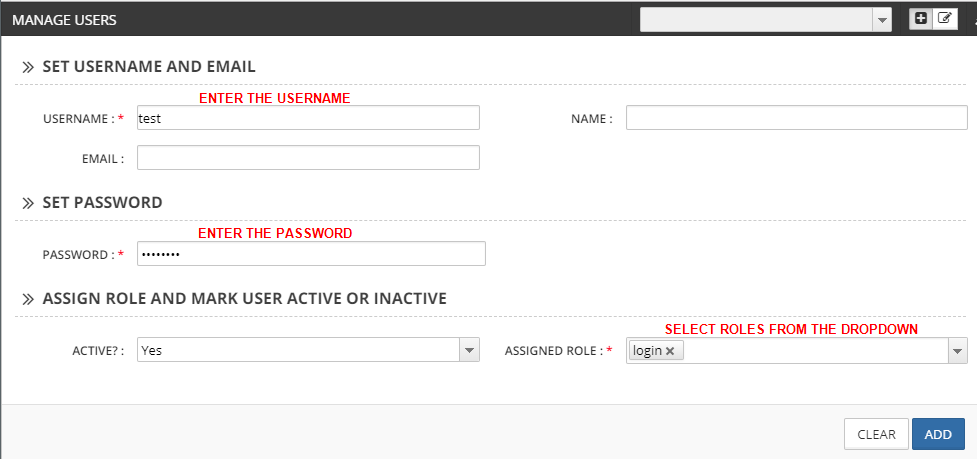
Task: Click the NAME label
Action: click(x=591, y=119)
